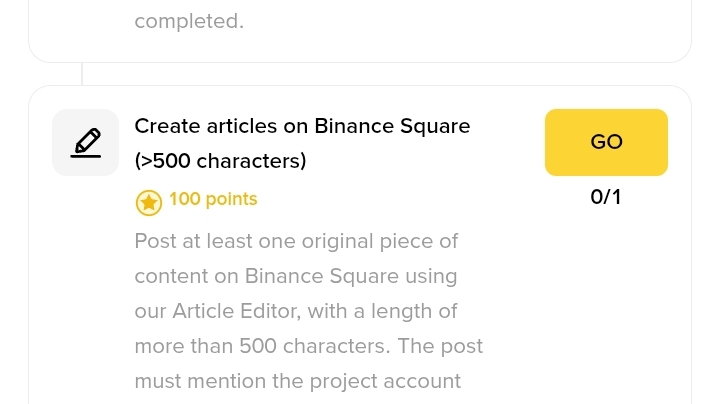Open the "Create articles on Binance Square" title
This screenshot has width=720, height=404.
pyautogui.click(x=302, y=127)
